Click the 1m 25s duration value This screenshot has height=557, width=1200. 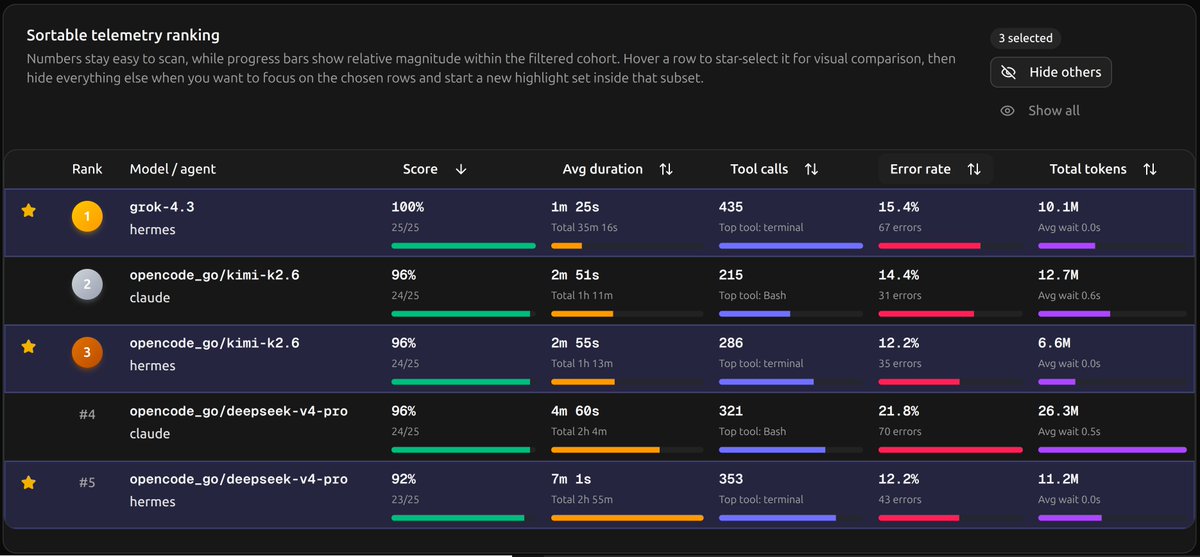point(574,207)
